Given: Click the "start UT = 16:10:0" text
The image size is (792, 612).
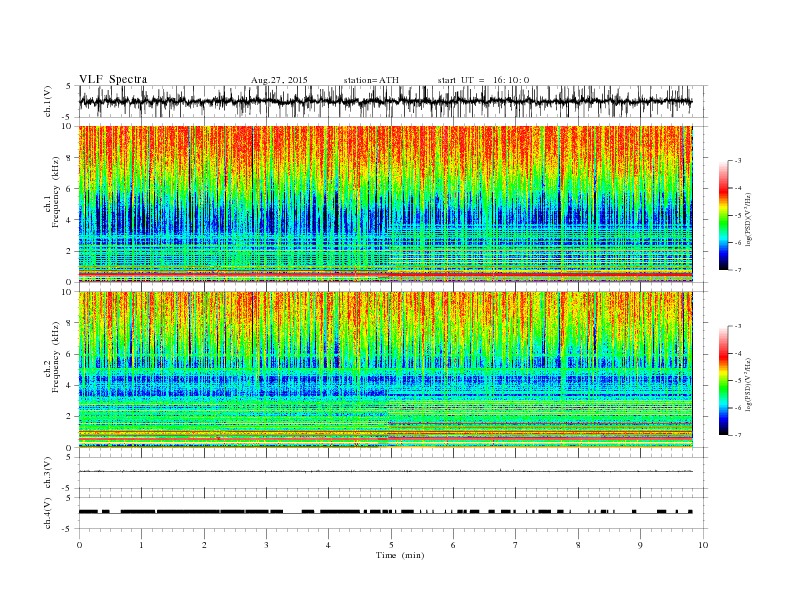Looking at the screenshot, I should [x=483, y=80].
